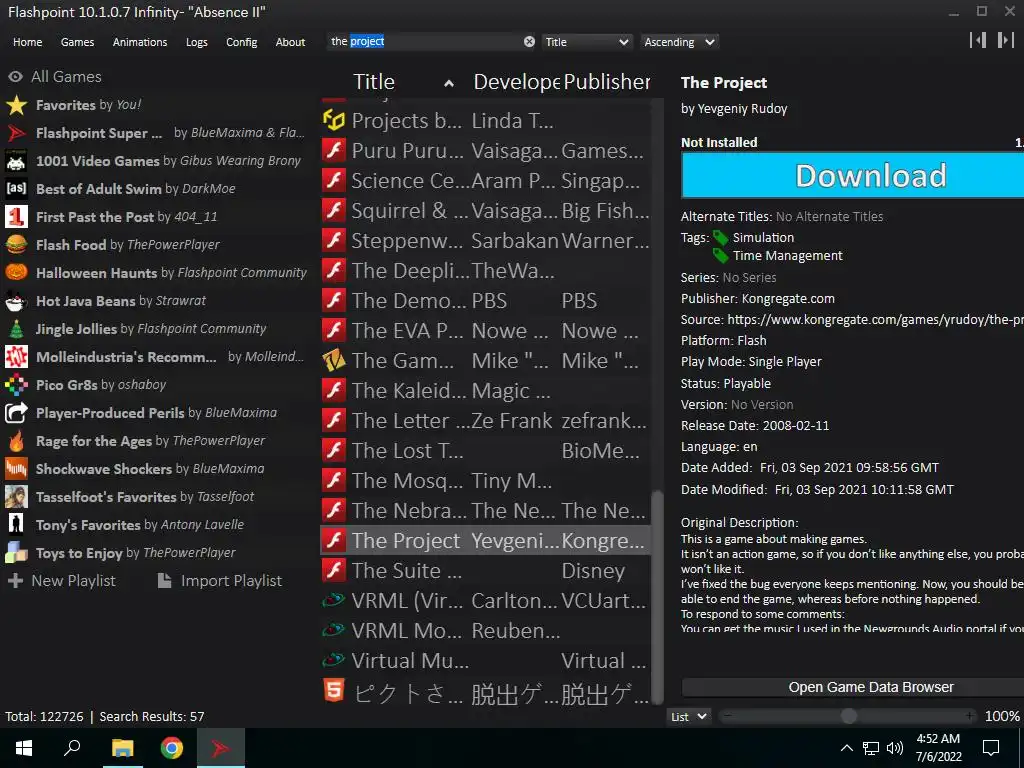Click Open Game Data Browser button

click(852, 687)
